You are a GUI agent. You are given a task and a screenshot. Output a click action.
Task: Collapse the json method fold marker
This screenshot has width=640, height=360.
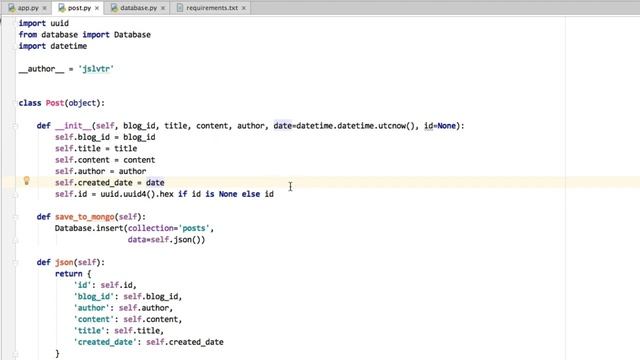click(x=15, y=262)
